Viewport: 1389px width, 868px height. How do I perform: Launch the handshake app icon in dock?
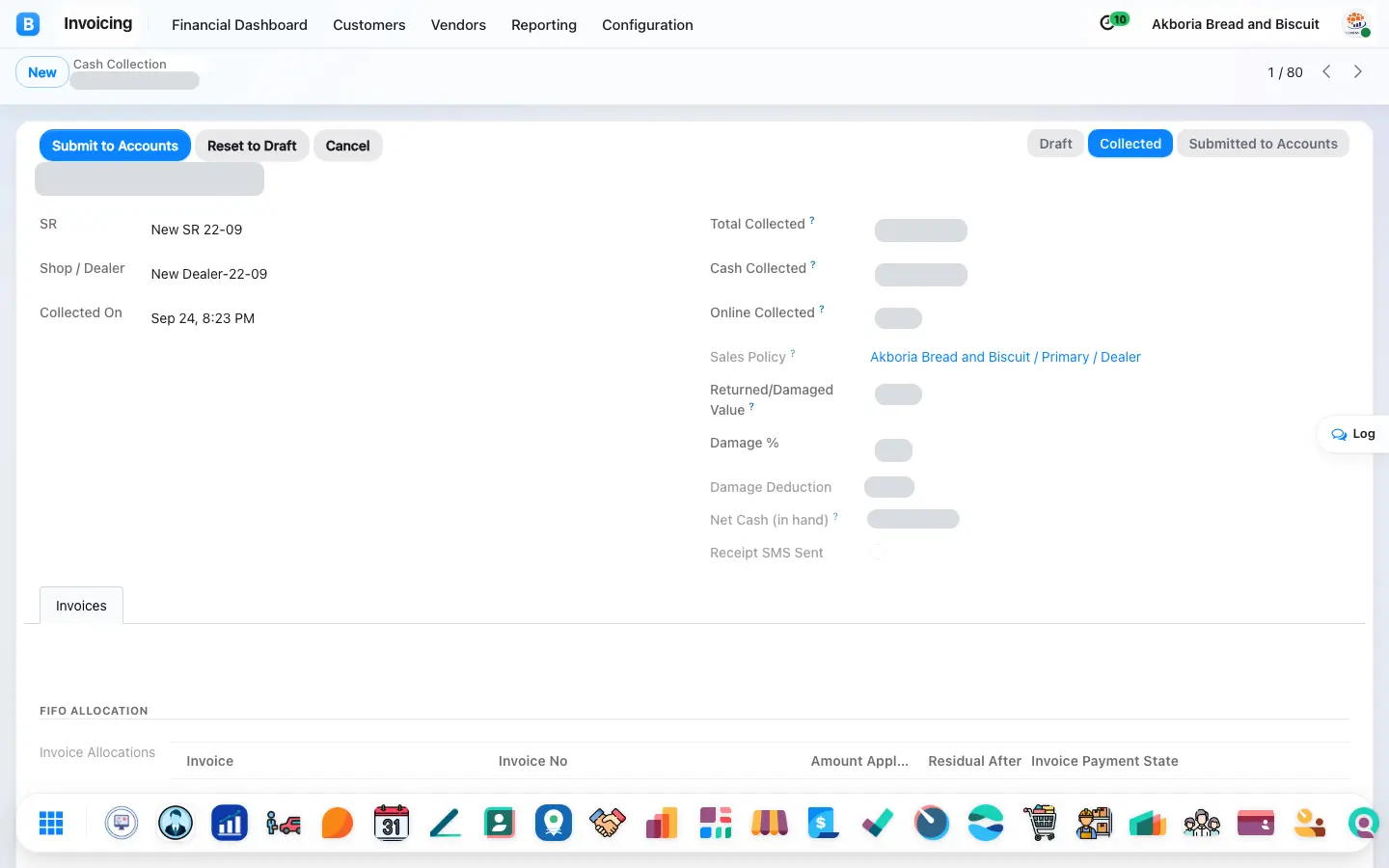608,823
